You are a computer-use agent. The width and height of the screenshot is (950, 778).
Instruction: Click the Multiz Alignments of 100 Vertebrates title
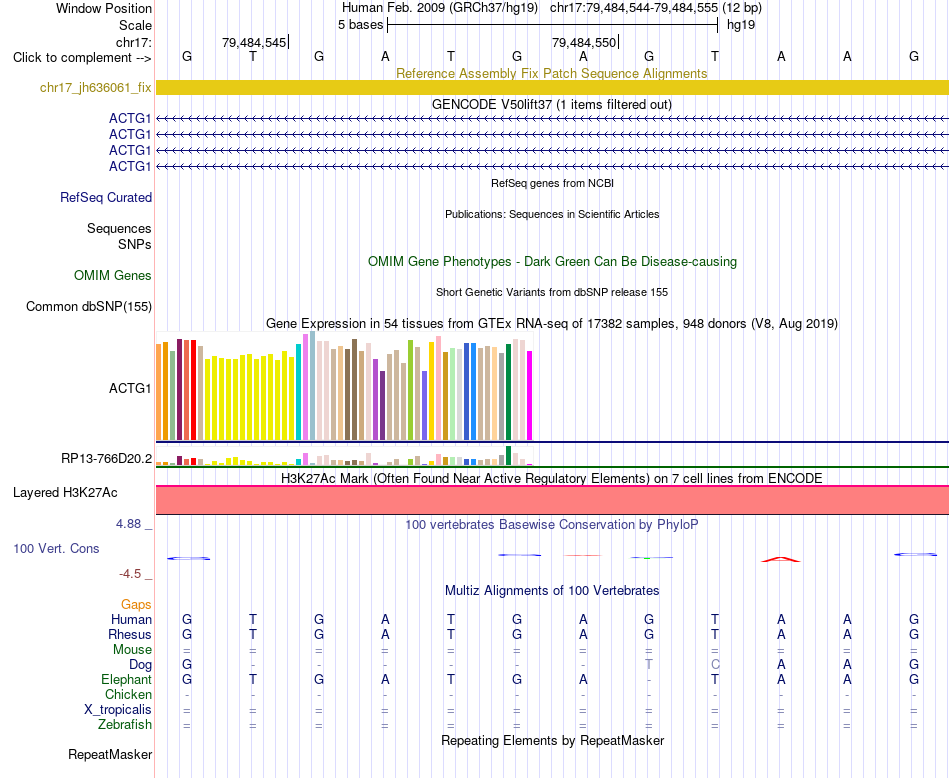click(x=552, y=590)
